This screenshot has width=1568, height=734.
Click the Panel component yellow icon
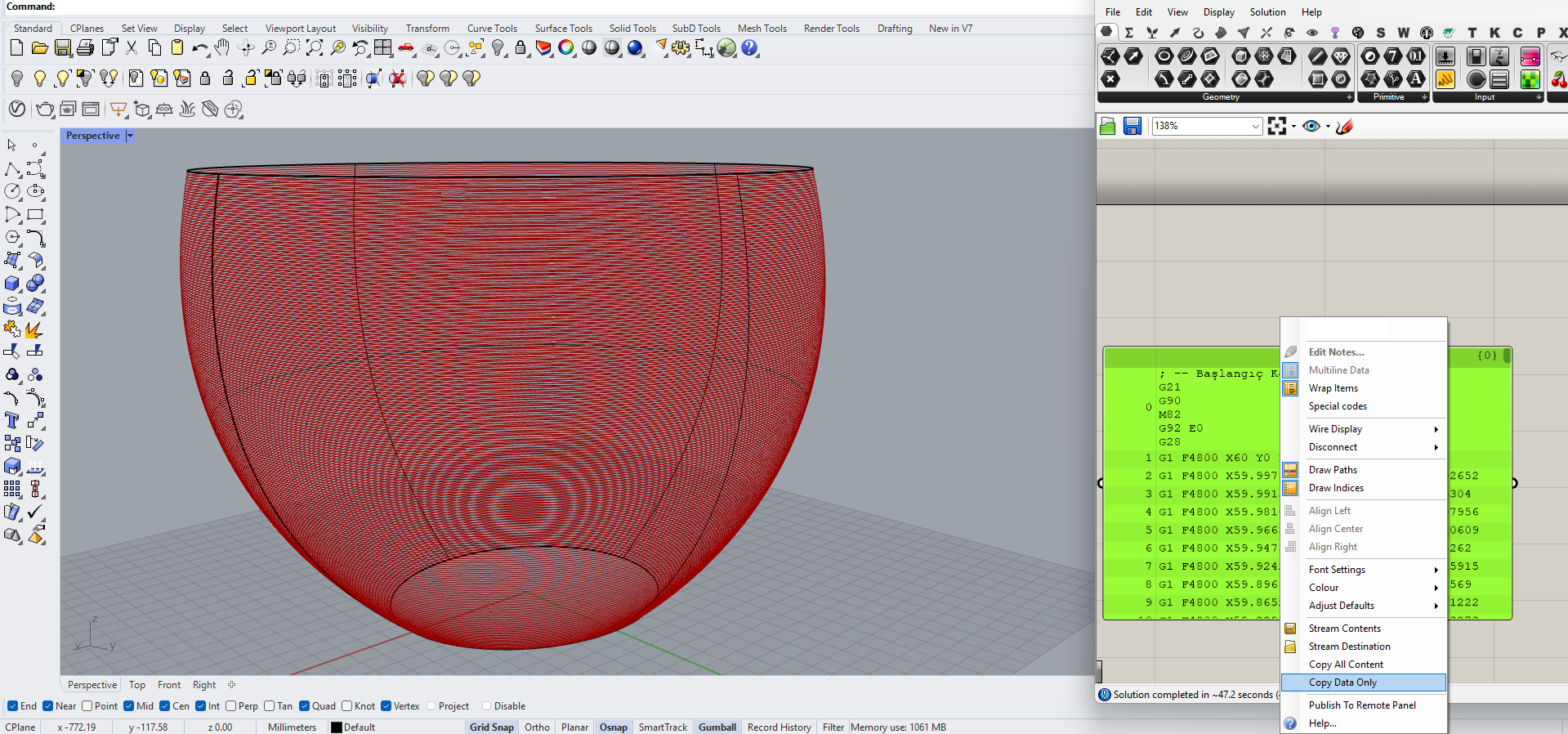[x=1445, y=79]
